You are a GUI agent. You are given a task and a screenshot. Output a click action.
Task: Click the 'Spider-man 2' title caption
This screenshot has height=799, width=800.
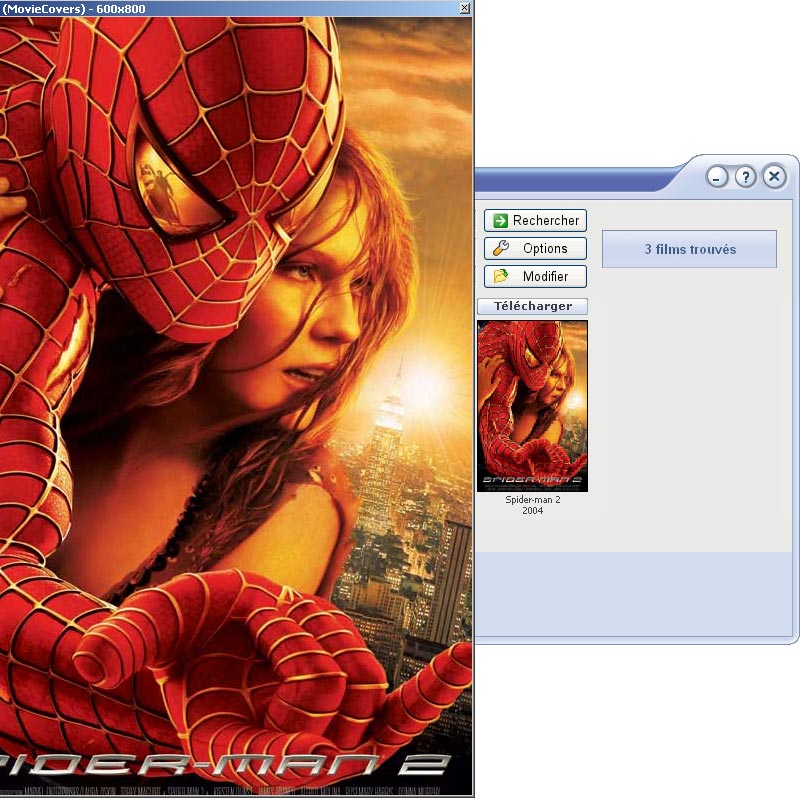pos(533,500)
